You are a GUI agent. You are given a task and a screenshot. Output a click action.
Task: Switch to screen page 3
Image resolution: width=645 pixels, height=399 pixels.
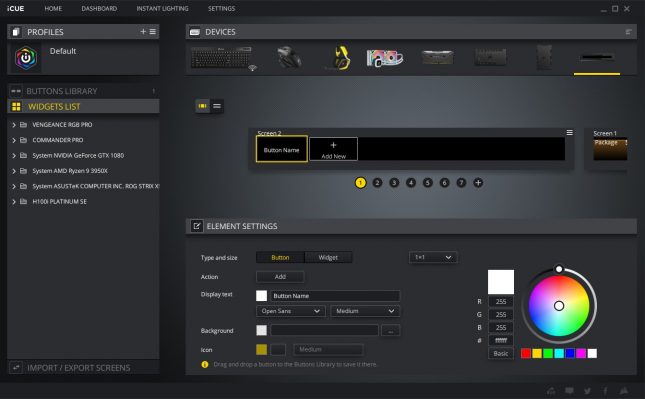click(x=394, y=183)
